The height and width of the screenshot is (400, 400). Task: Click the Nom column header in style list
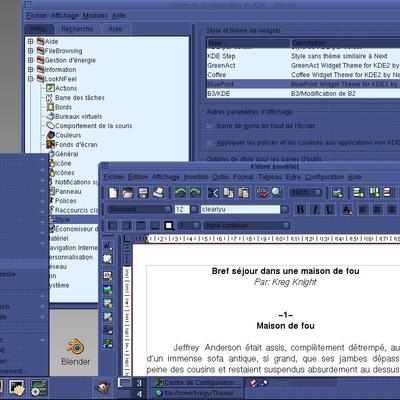point(248,43)
